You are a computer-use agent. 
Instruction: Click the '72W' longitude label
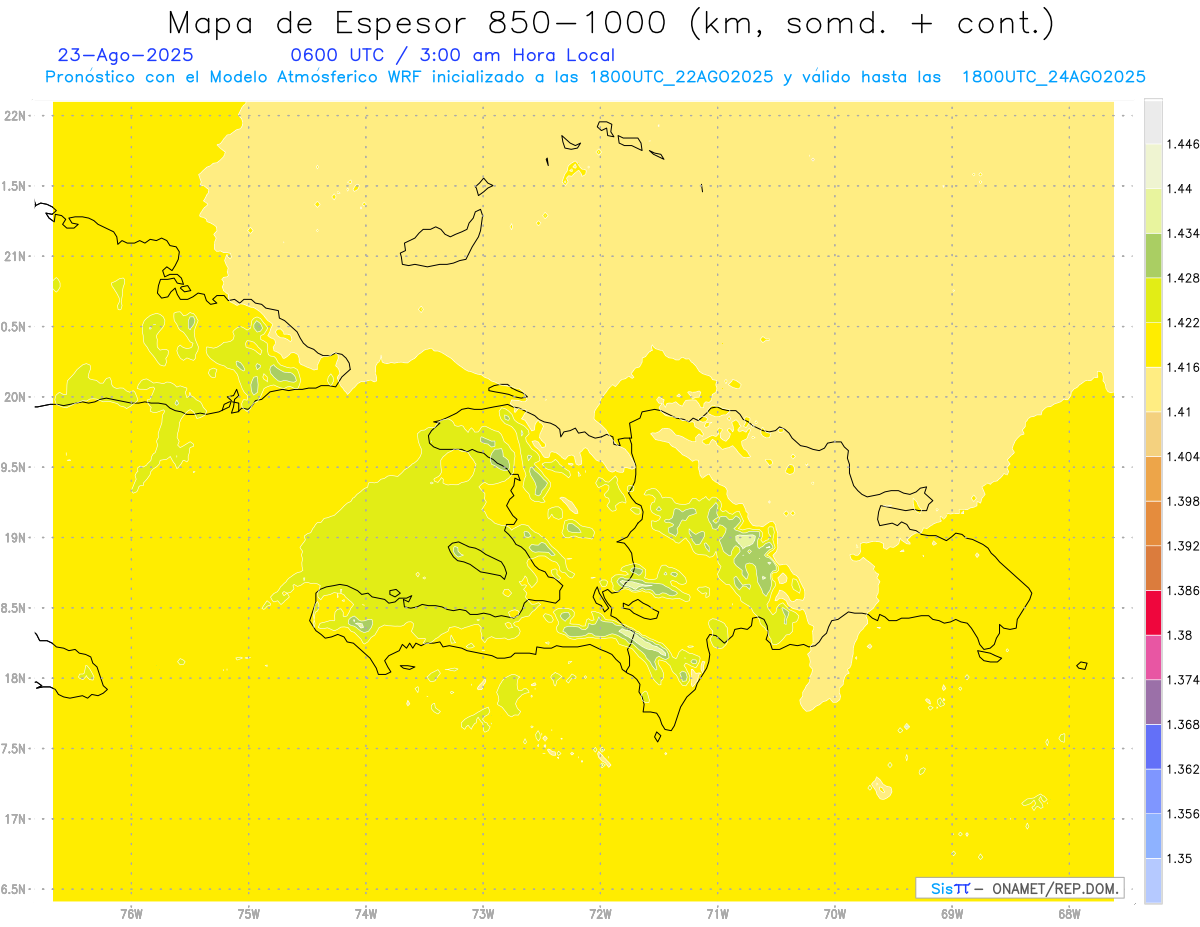600,914
